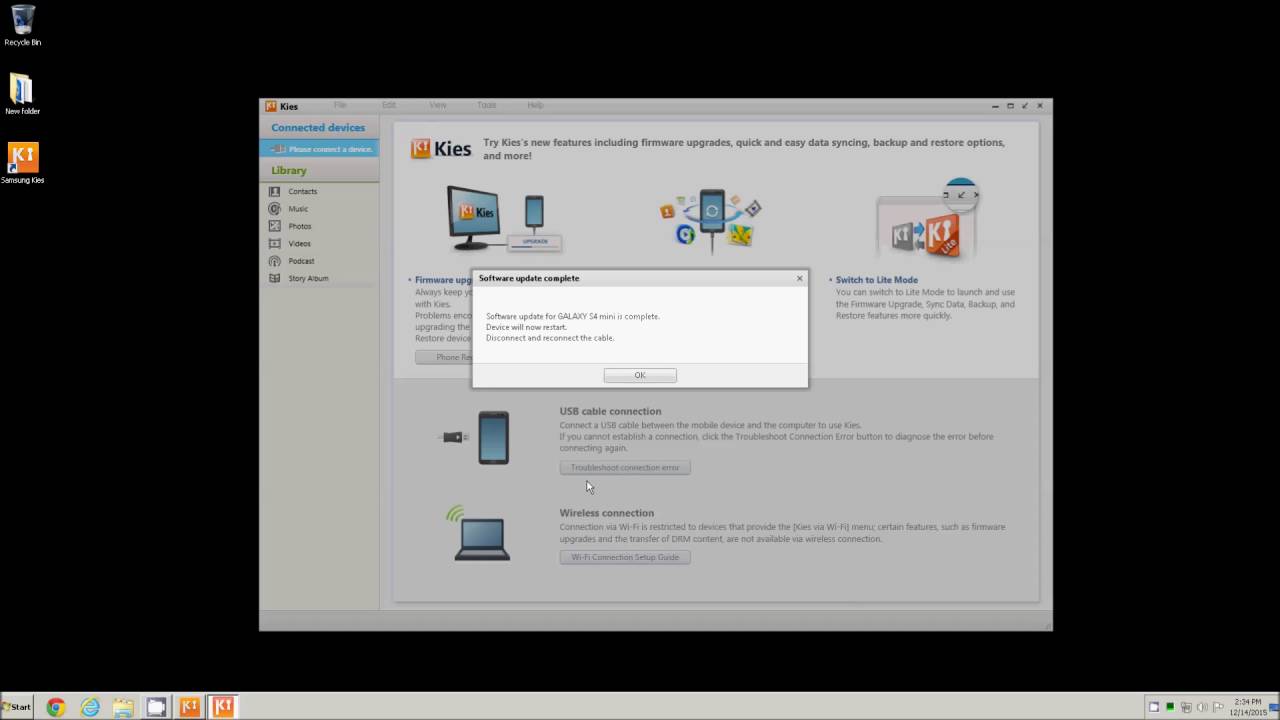Viewport: 1280px width, 720px height.
Task: Select the New folder desktop icon
Action: click(x=22, y=94)
